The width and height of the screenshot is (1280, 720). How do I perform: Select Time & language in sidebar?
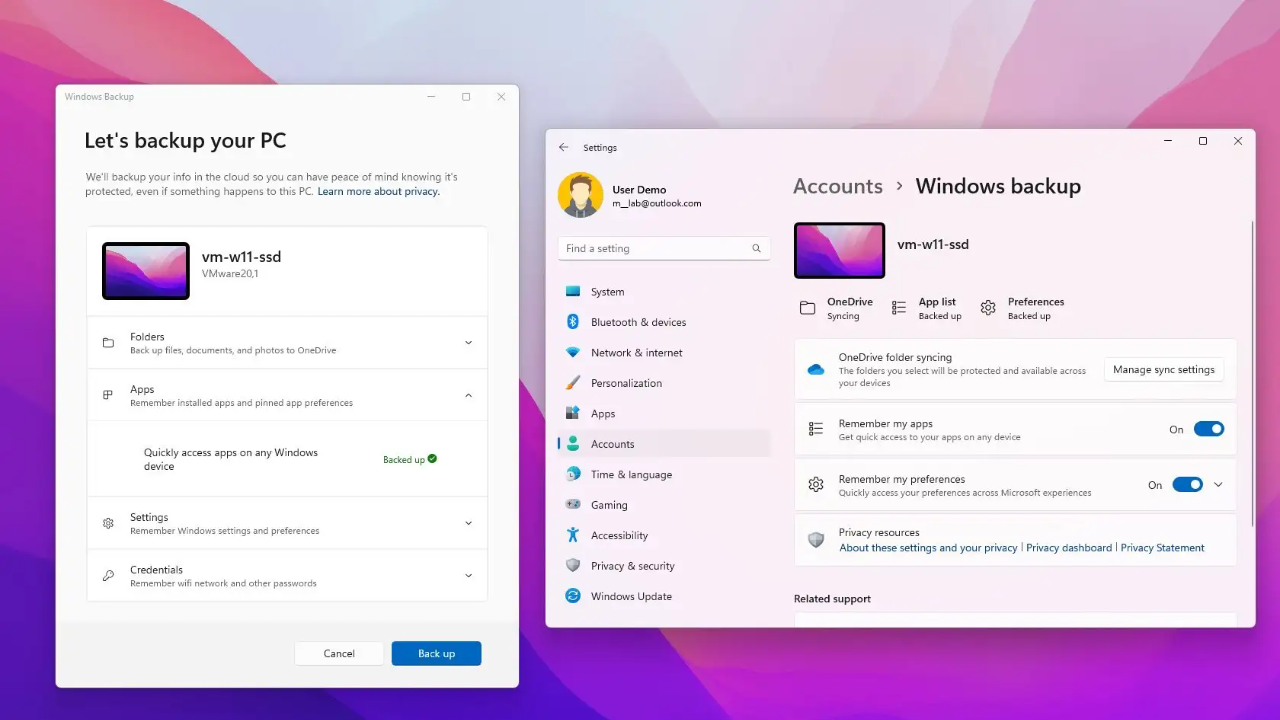[664, 474]
